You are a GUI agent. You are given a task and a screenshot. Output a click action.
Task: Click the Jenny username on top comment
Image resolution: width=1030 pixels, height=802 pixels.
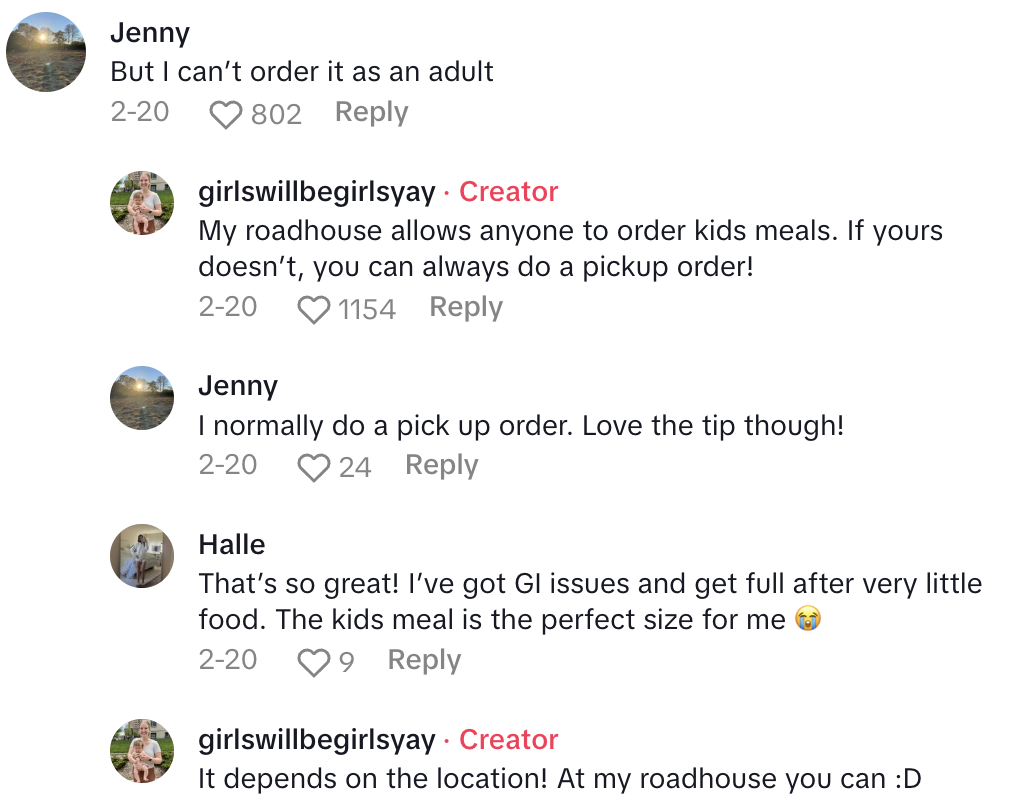point(150,33)
